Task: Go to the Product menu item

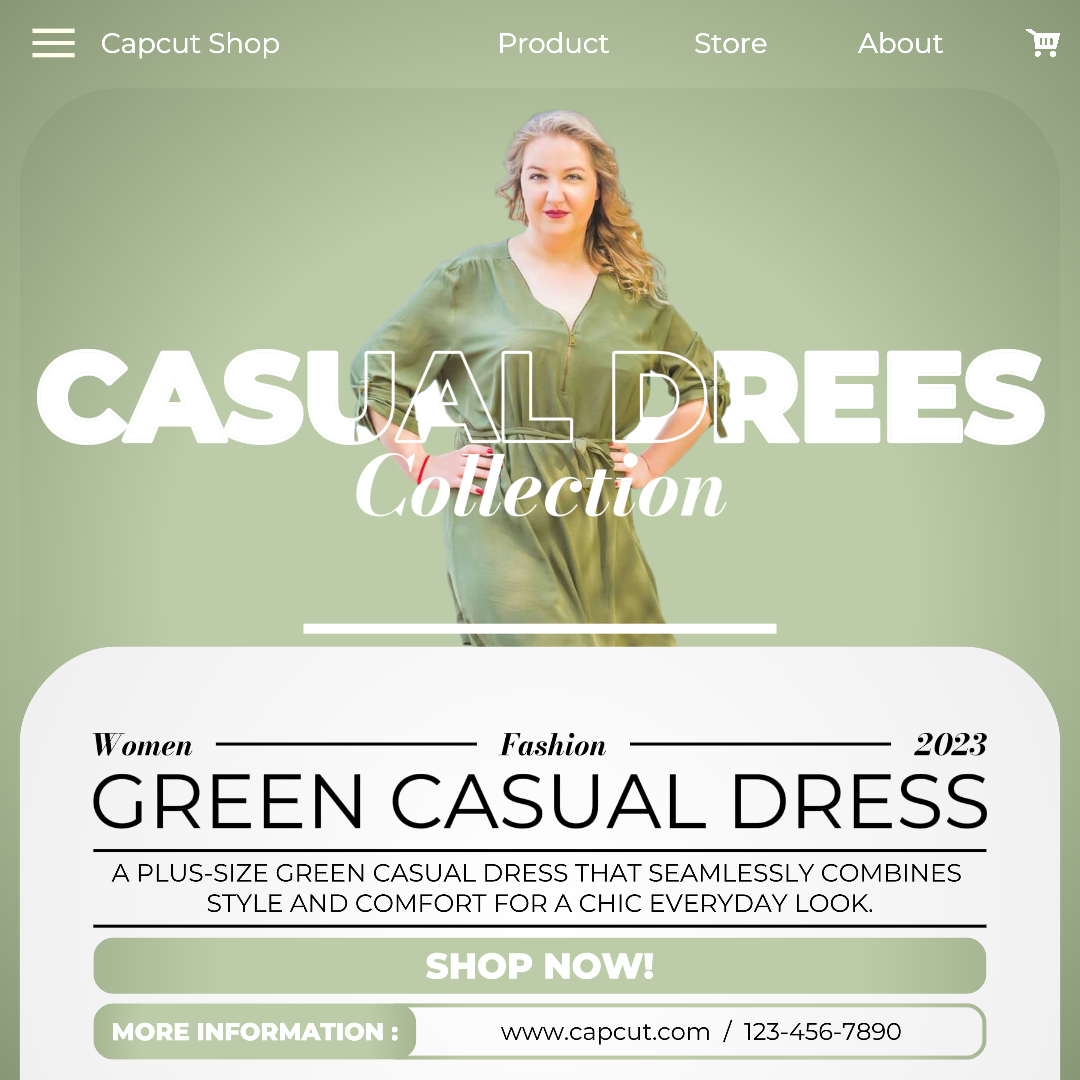Action: pyautogui.click(x=553, y=43)
